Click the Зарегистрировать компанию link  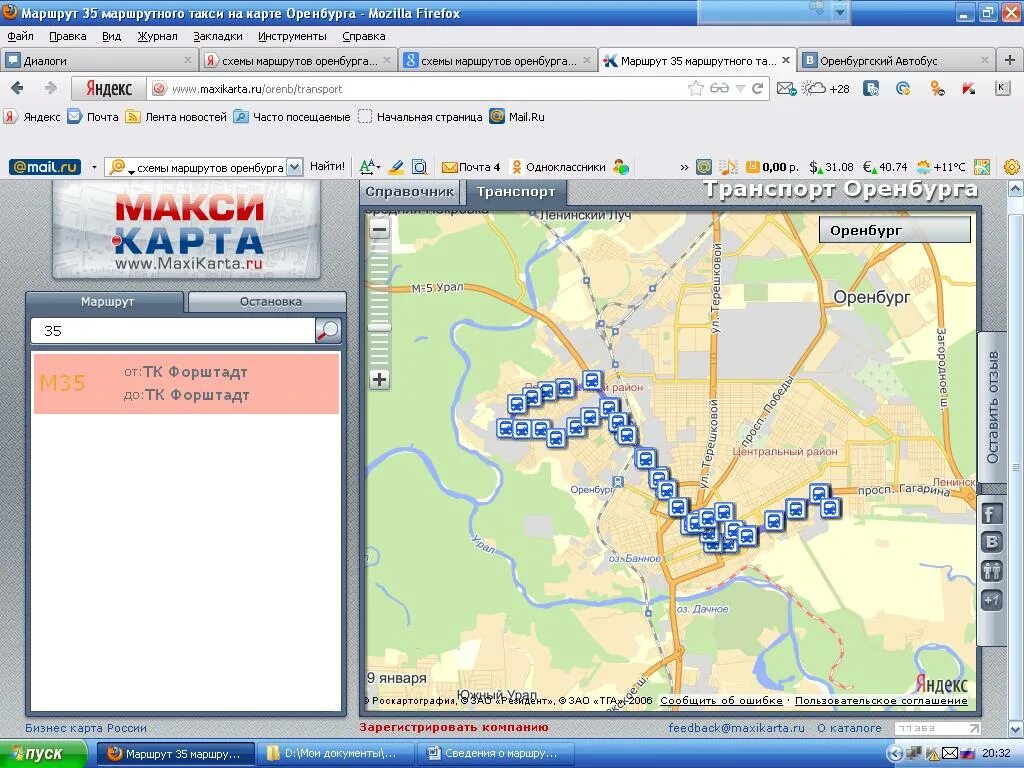(x=454, y=727)
